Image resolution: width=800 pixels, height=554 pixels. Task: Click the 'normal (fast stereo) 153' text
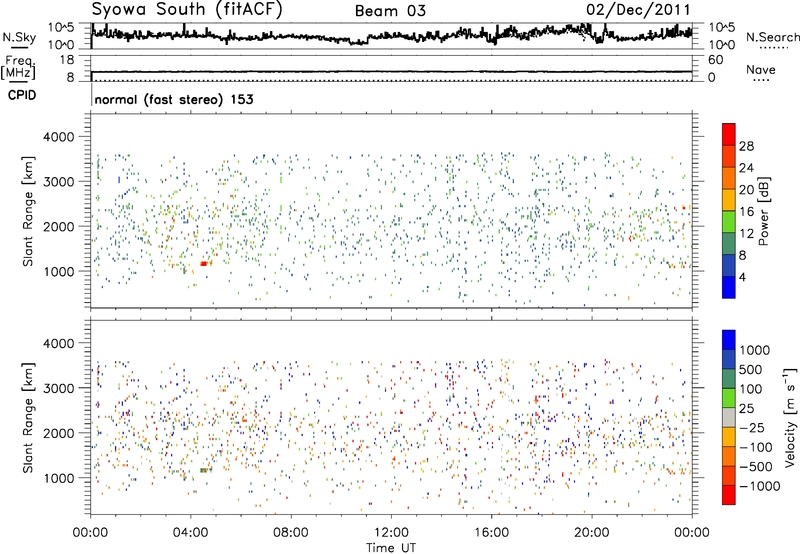coord(174,99)
